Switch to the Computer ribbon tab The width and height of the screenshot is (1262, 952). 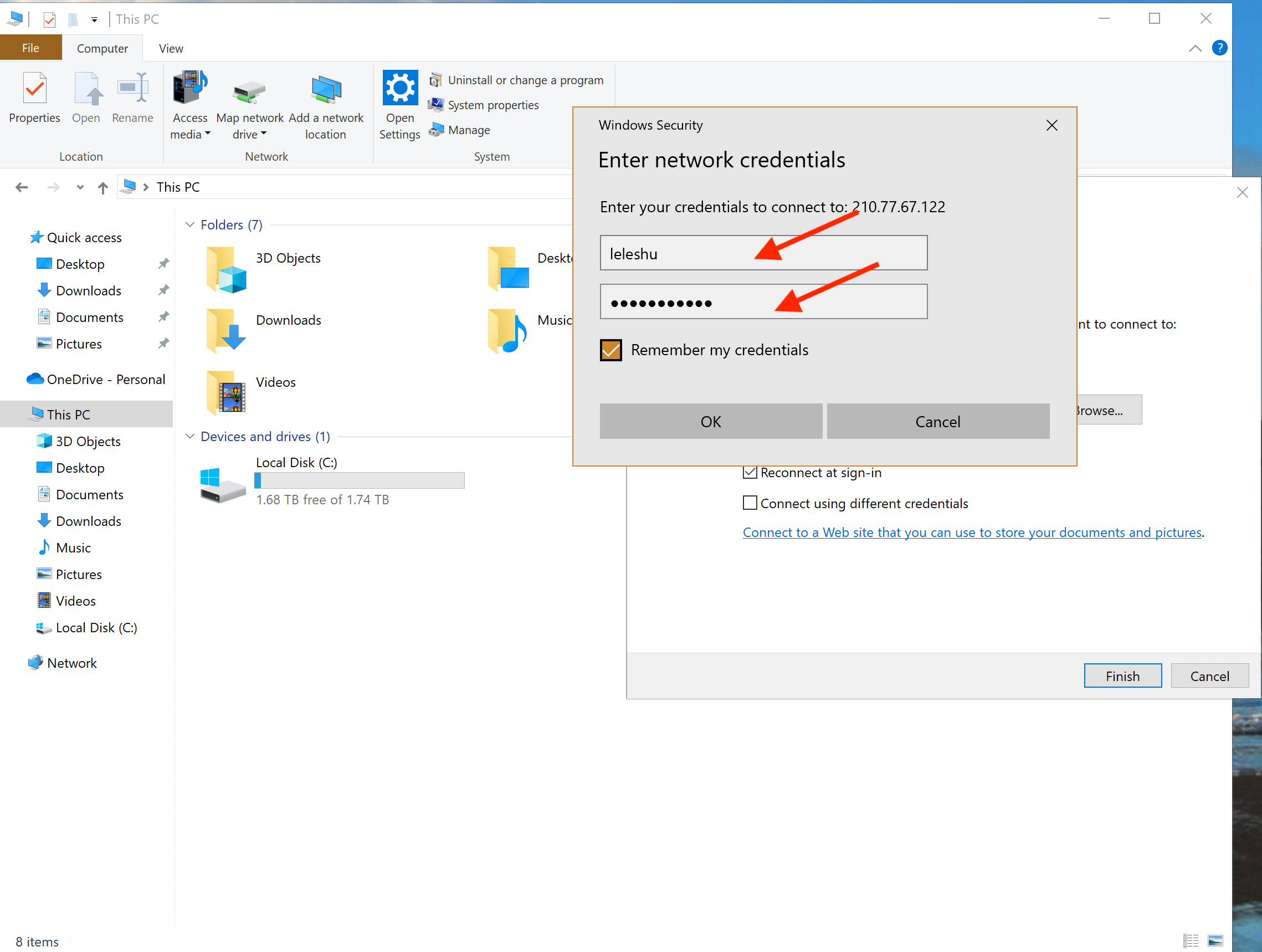click(x=102, y=49)
